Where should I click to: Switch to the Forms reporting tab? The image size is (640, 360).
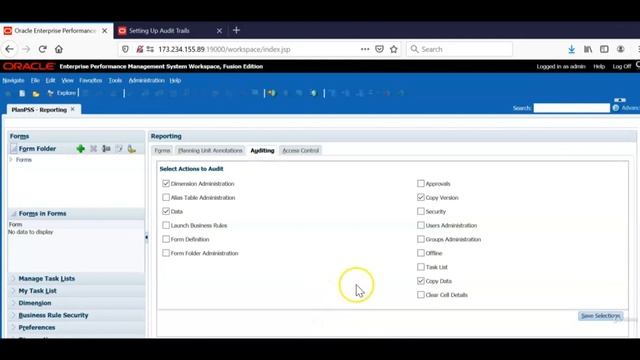click(x=162, y=151)
